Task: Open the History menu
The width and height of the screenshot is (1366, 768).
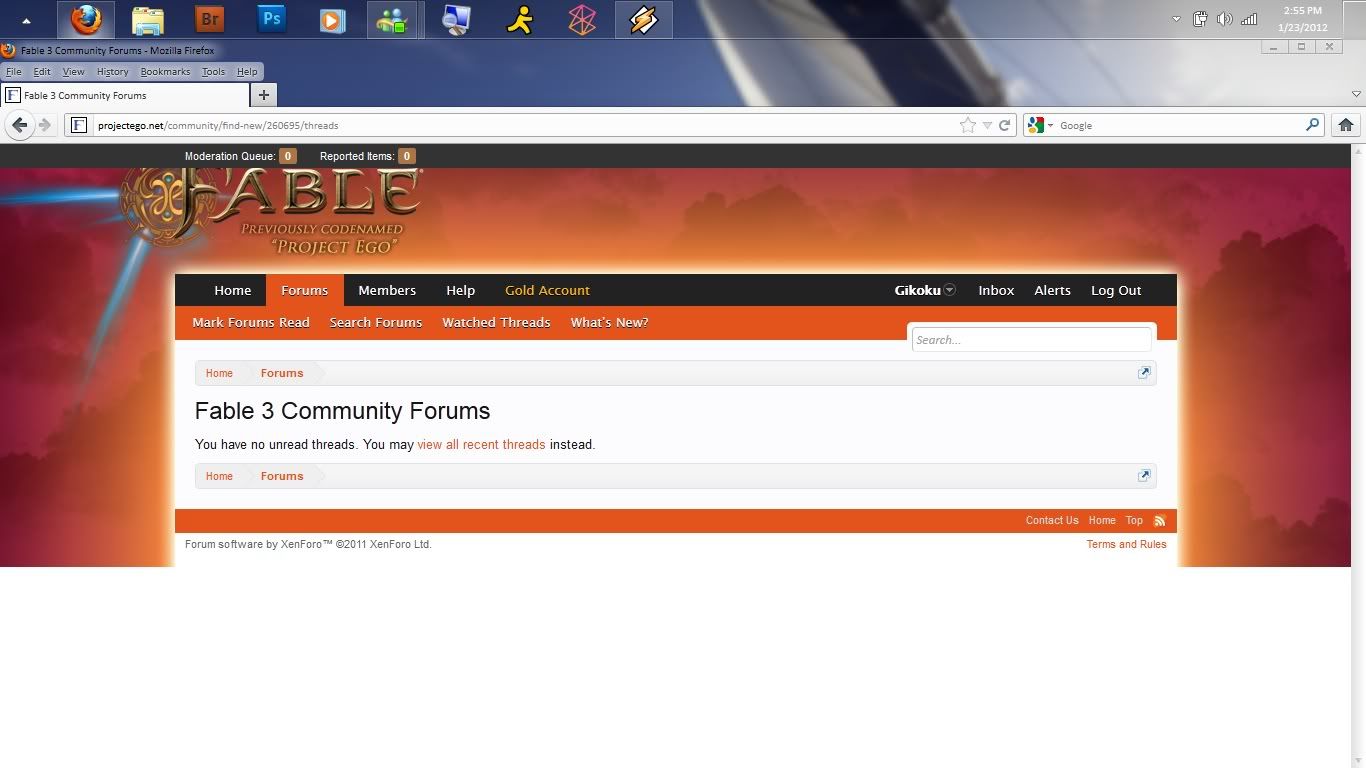Action: tap(113, 72)
